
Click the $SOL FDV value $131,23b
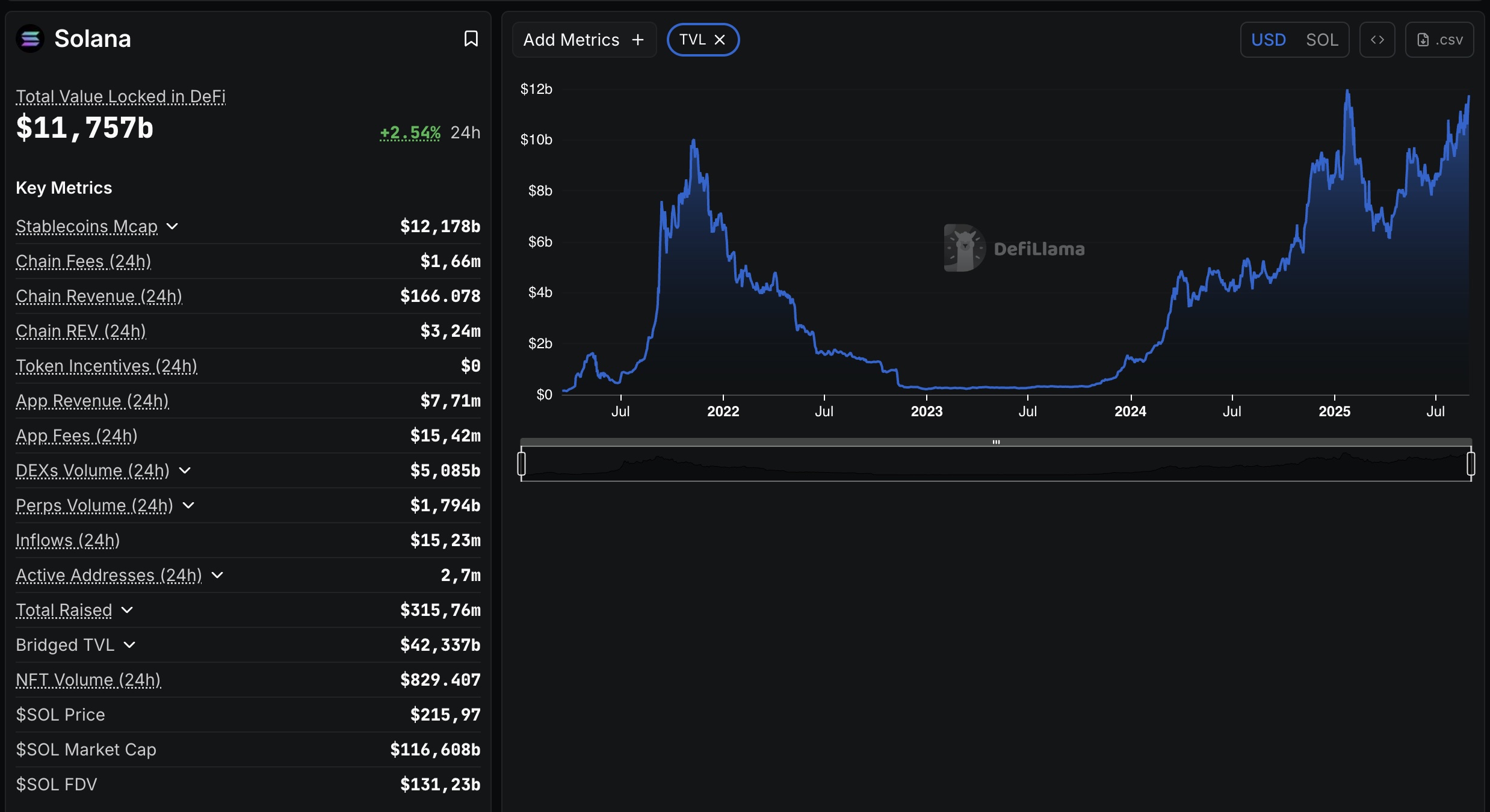tap(440, 784)
